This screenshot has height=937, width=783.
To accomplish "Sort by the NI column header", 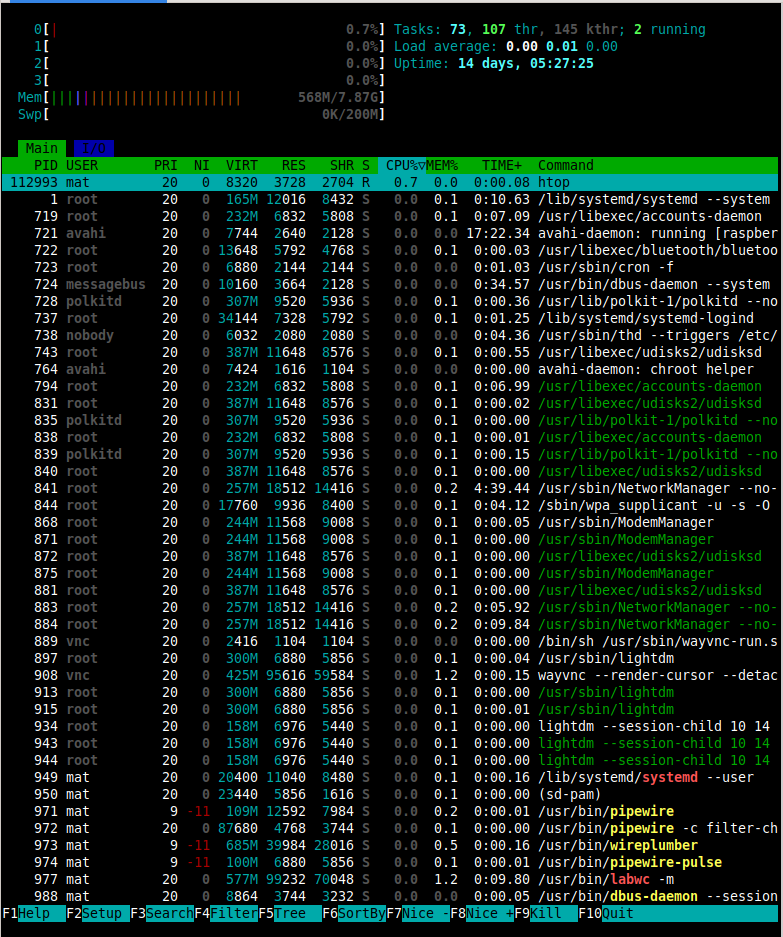I will pos(201,166).
